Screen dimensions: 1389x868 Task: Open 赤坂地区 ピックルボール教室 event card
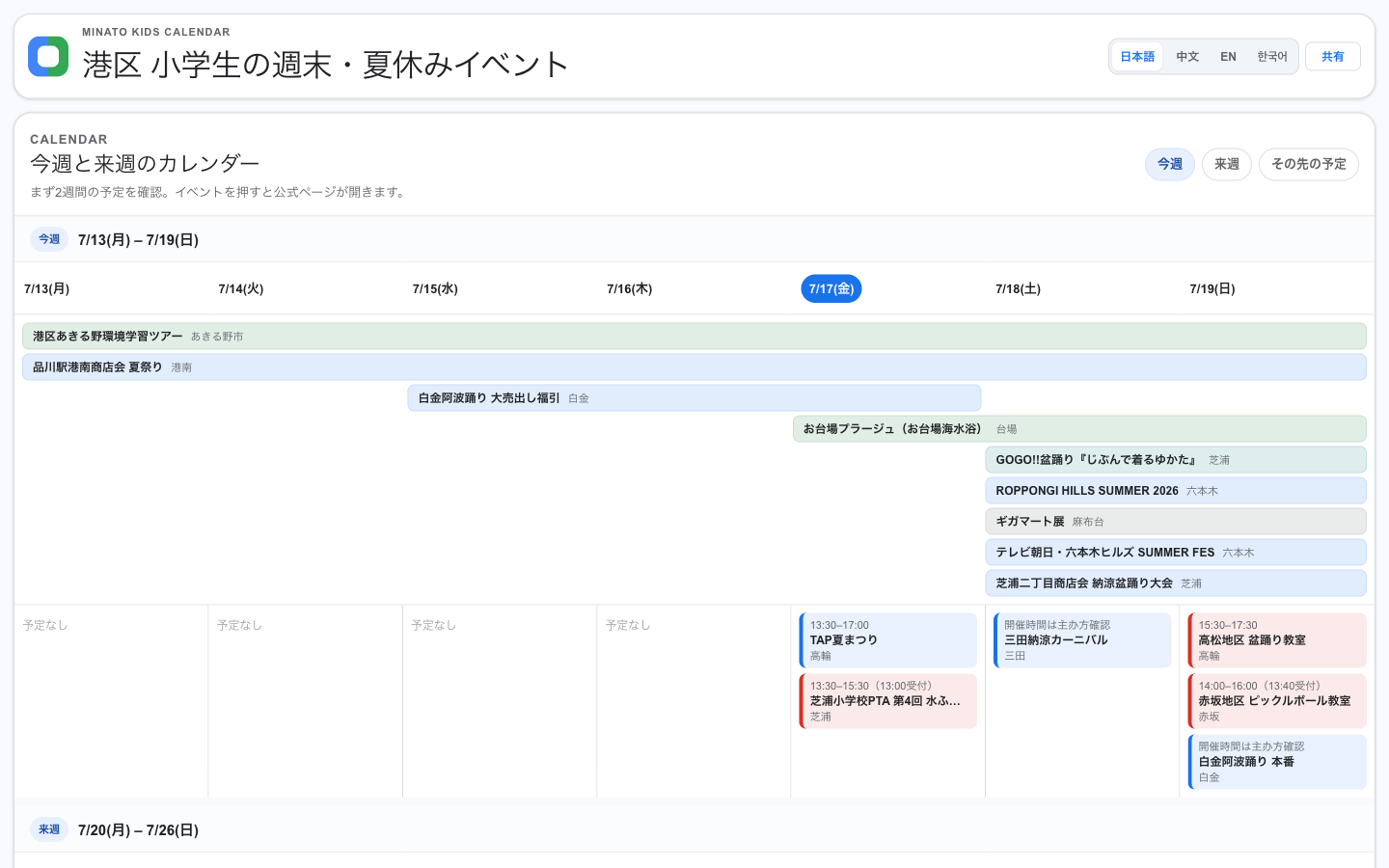click(x=1277, y=701)
